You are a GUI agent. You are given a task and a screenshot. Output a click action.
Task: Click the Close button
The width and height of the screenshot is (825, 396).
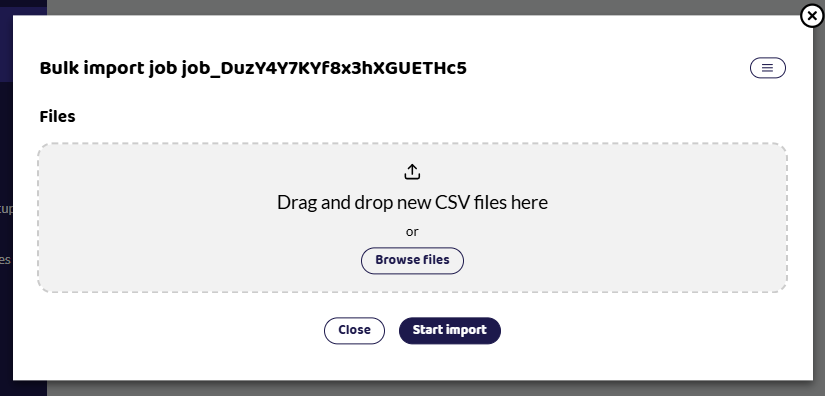(354, 330)
